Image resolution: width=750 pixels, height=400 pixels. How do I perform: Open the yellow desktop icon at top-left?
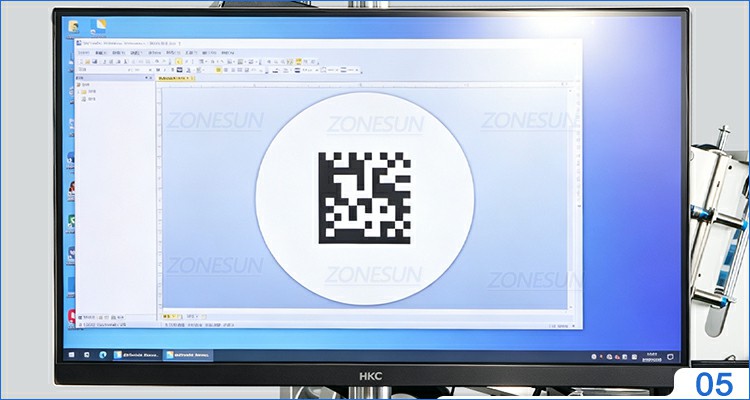(x=74, y=27)
